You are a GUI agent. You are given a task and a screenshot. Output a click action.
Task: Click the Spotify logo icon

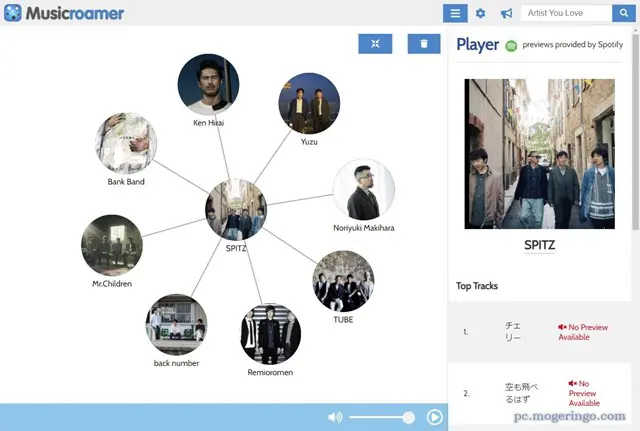pyautogui.click(x=511, y=46)
